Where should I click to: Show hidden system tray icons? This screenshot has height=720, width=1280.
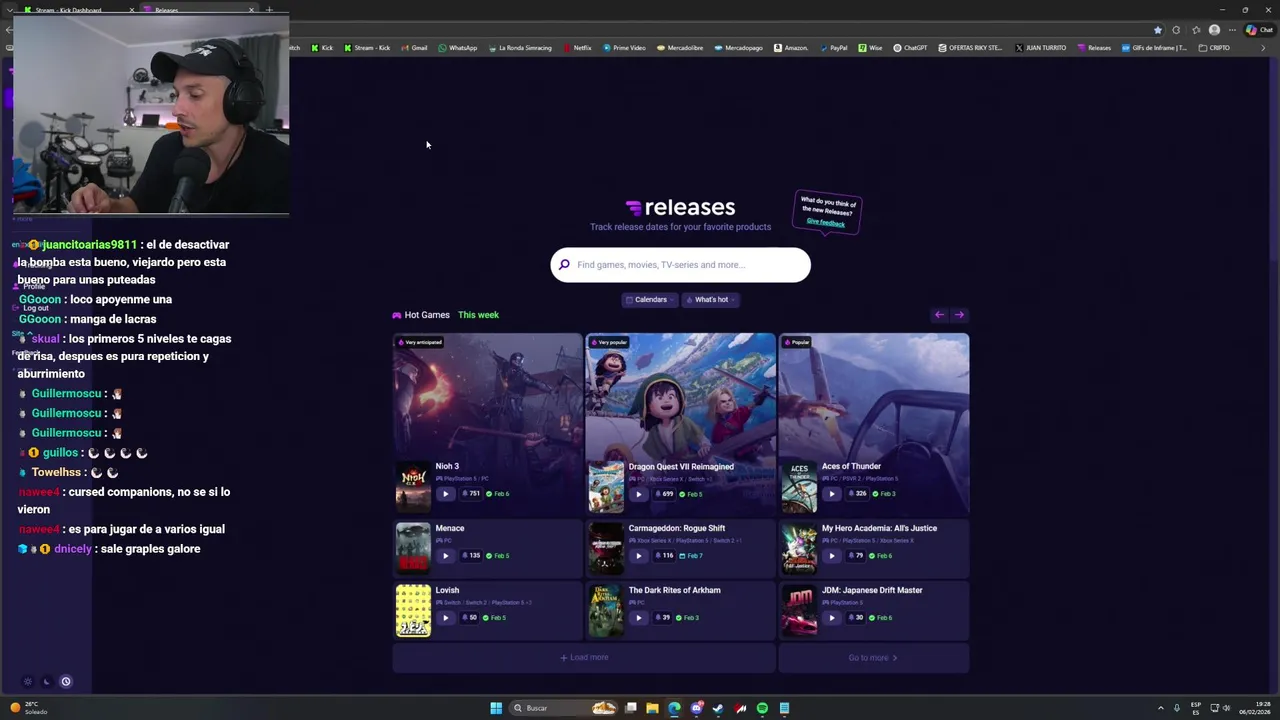1161,708
